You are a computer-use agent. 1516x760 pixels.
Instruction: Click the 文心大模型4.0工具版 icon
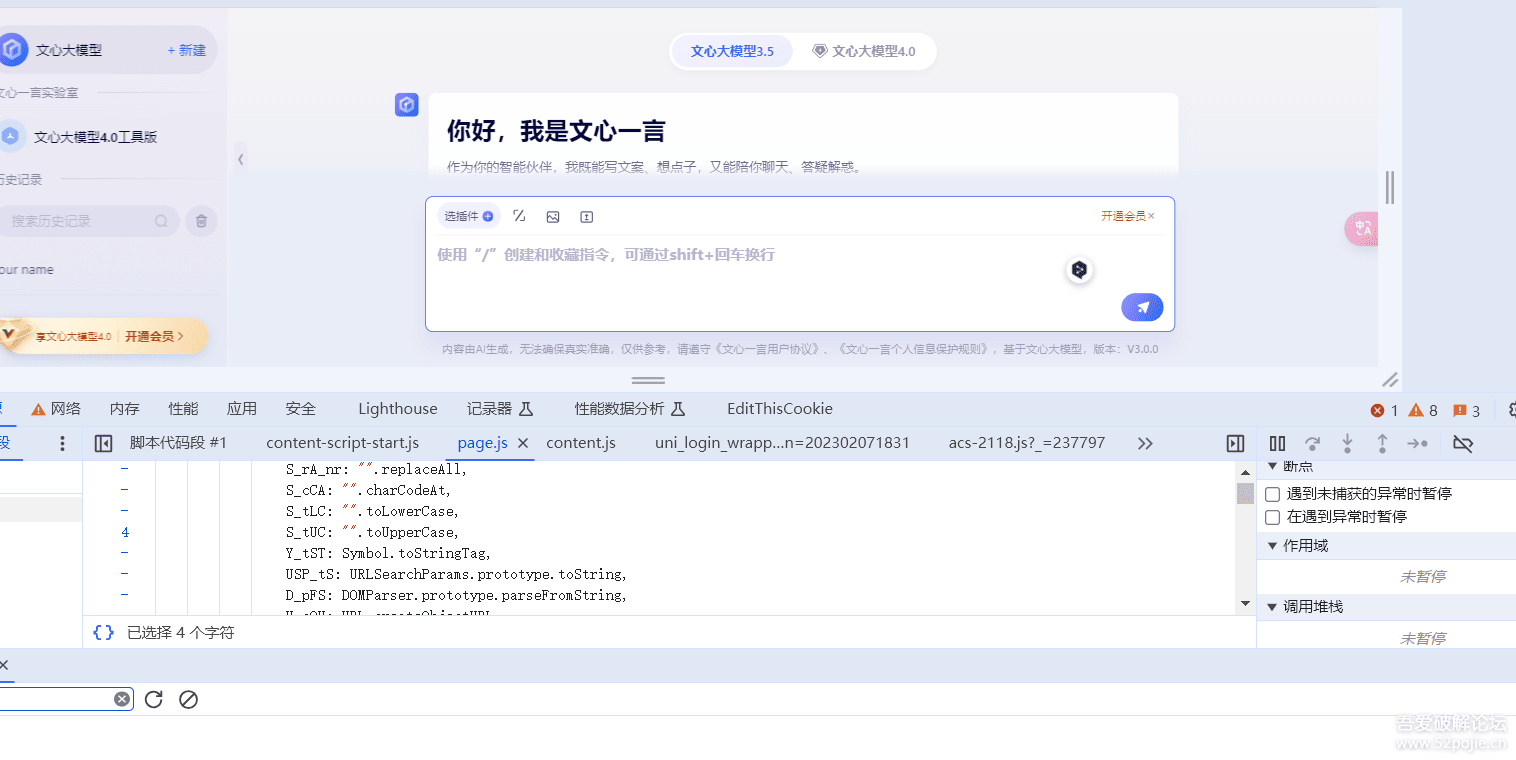(10, 136)
